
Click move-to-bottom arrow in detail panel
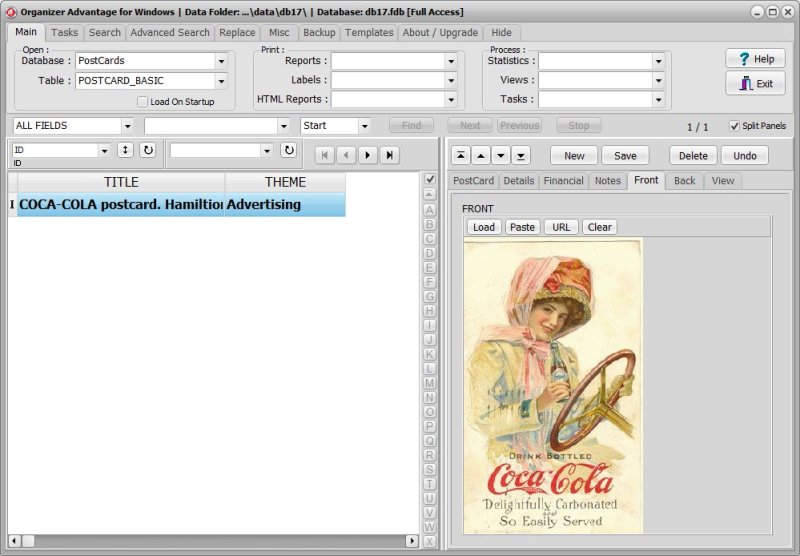(521, 156)
